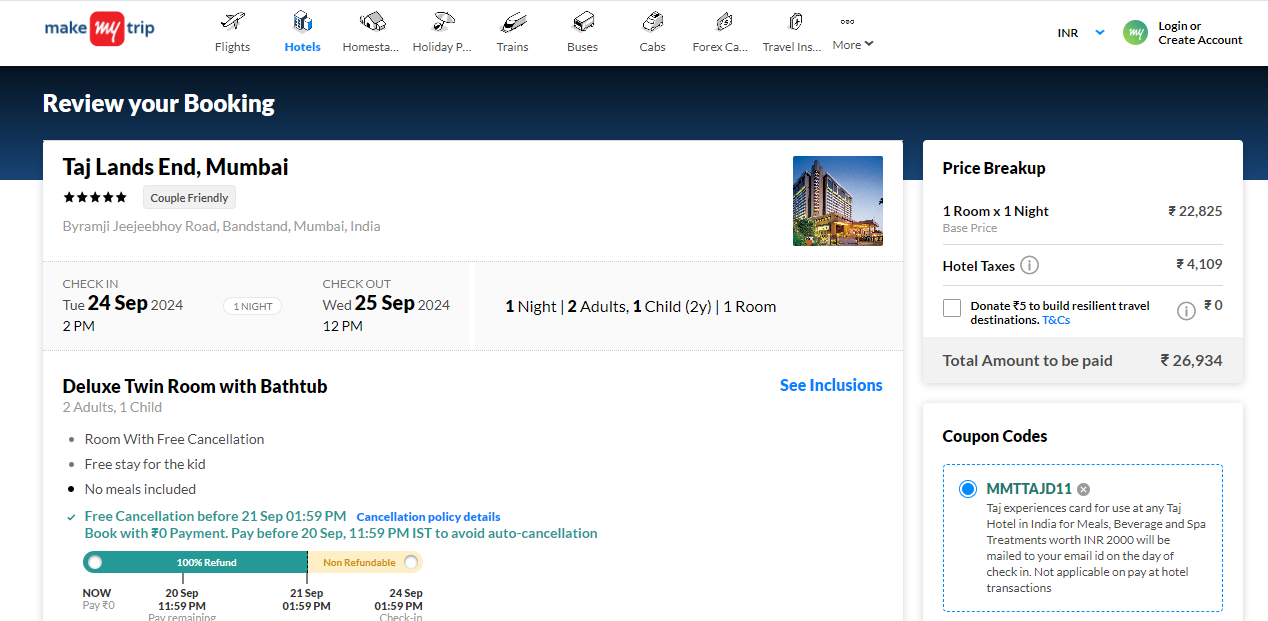This screenshot has height=621, width=1268.
Task: Click the Total Amount ₹ 26,934 value
Action: pos(1191,360)
